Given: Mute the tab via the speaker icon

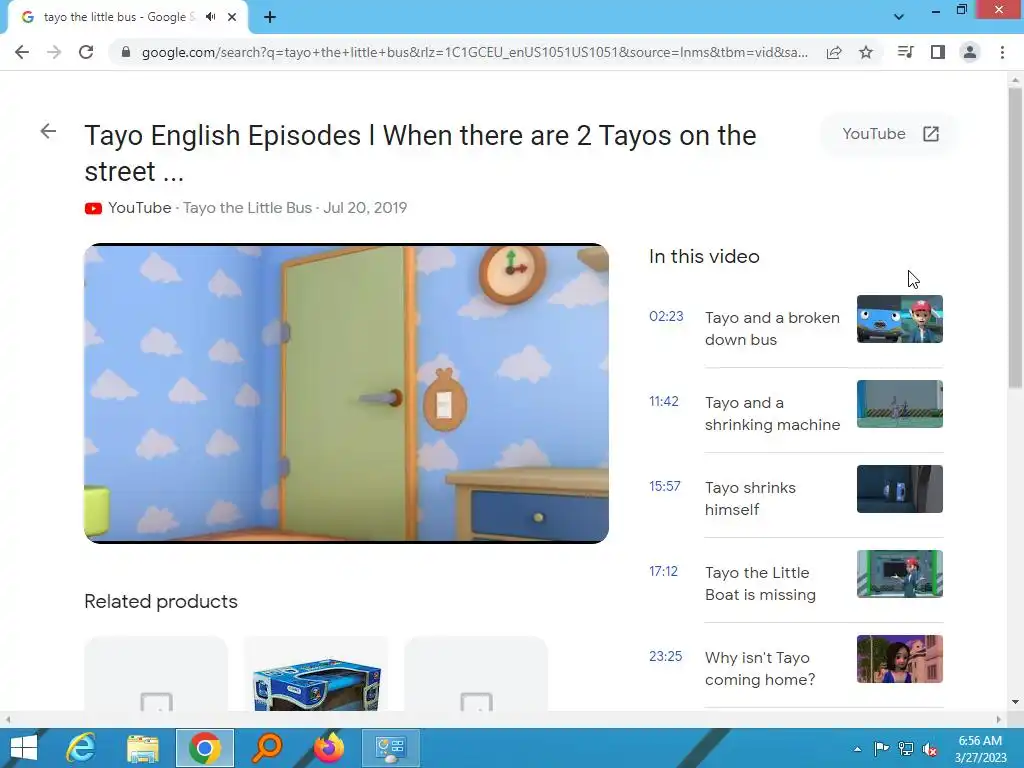Looking at the screenshot, I should point(210,17).
